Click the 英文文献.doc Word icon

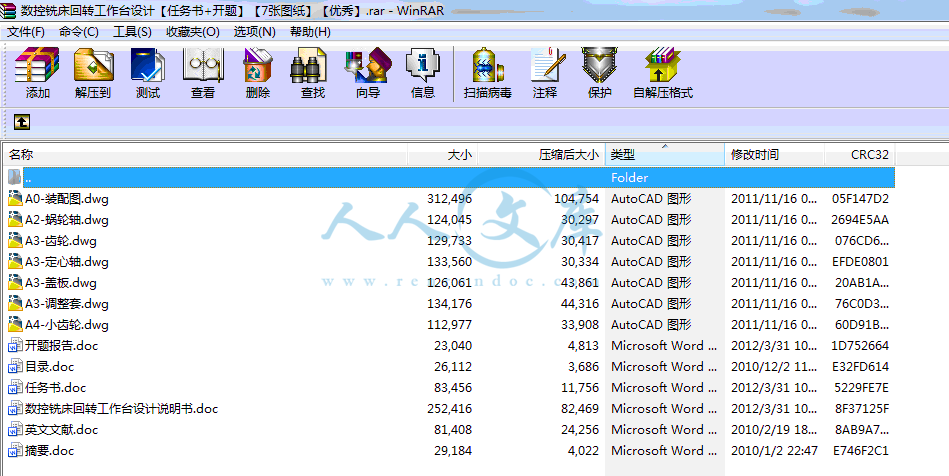tap(15, 429)
